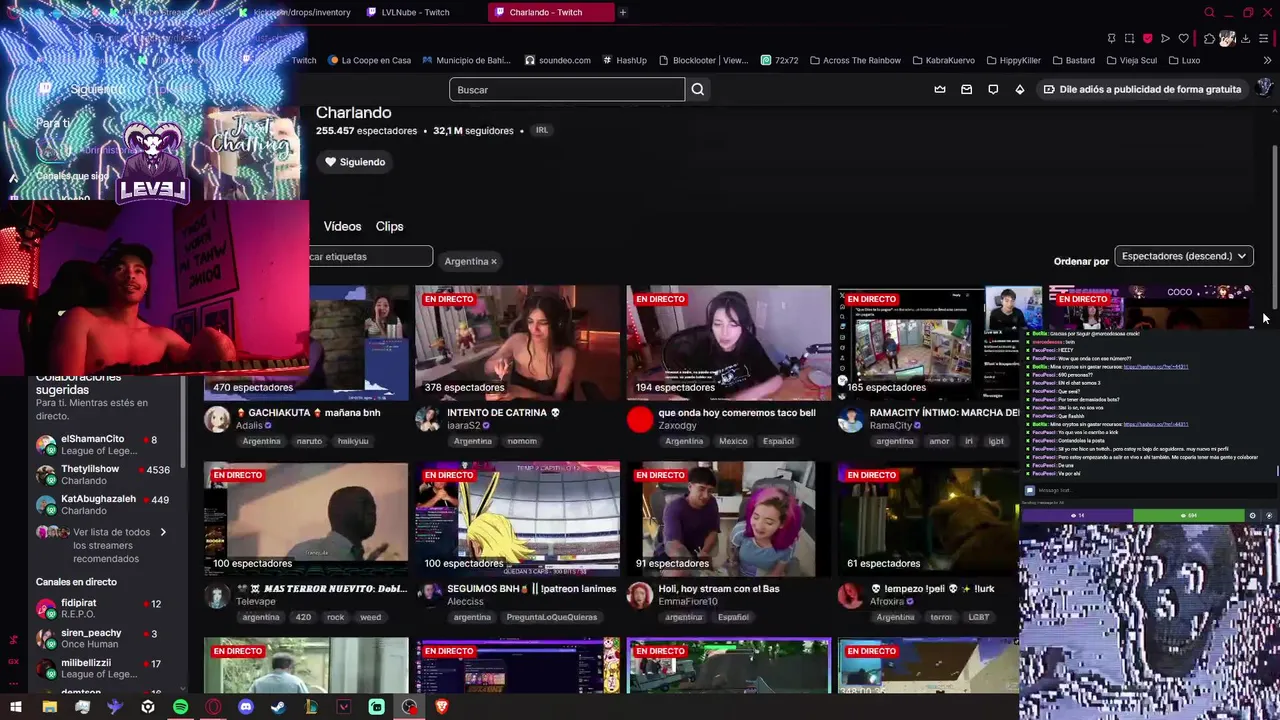Open the browser extensions cube icon
This screenshot has width=1280, height=720.
(x=1209, y=38)
